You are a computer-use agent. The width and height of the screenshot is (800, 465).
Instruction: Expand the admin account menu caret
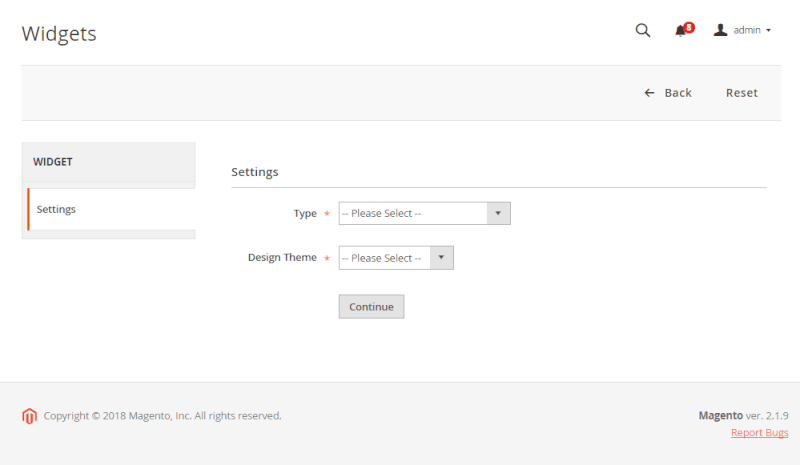(x=768, y=31)
